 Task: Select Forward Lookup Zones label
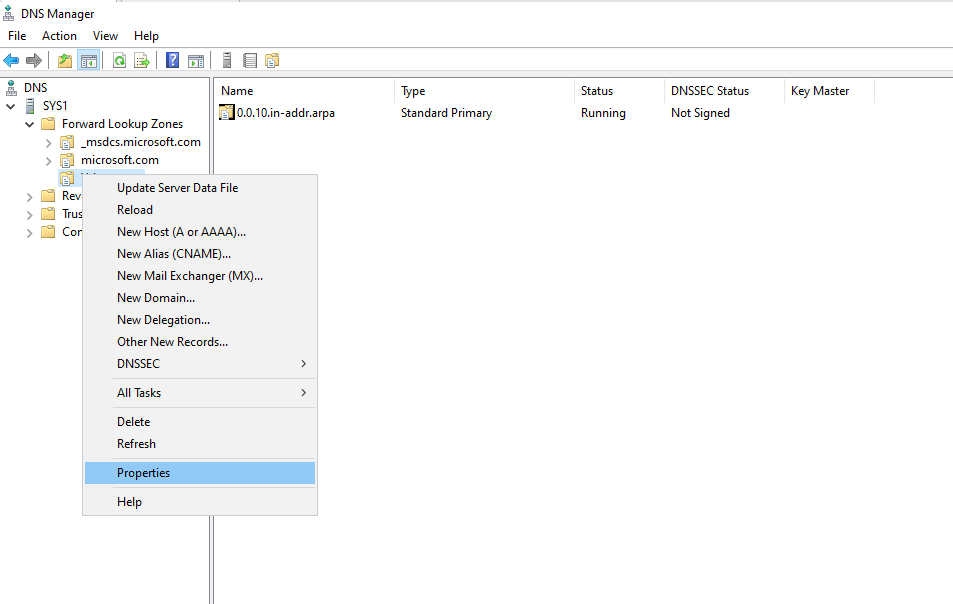(x=122, y=124)
